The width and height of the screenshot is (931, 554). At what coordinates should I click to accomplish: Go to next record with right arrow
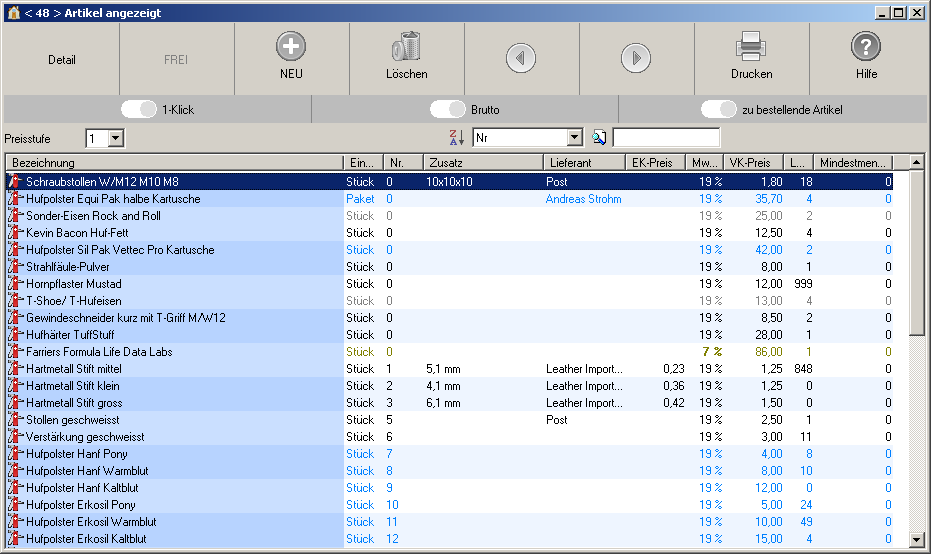coord(636,58)
